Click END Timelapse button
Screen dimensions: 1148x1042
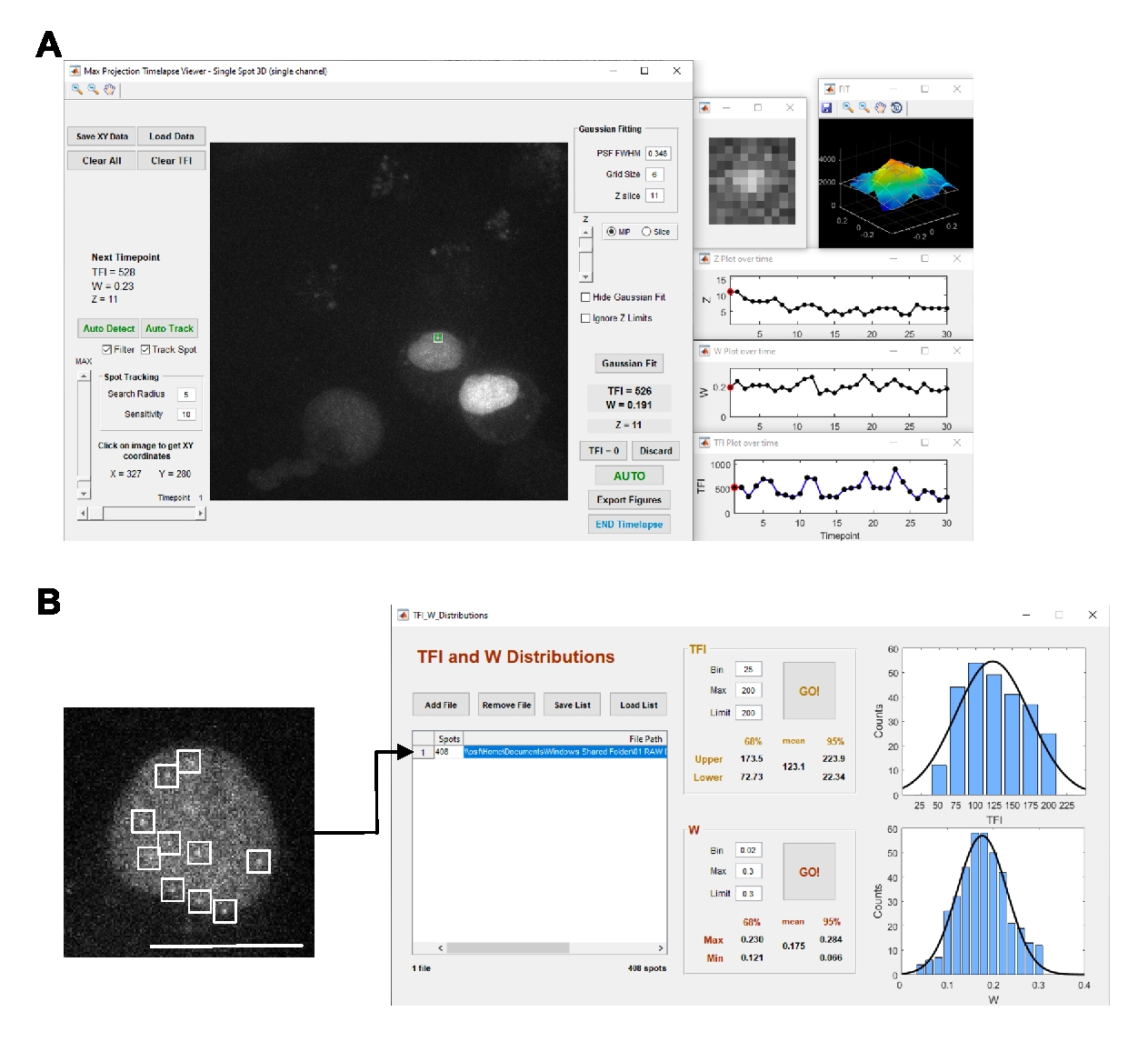pos(629,525)
